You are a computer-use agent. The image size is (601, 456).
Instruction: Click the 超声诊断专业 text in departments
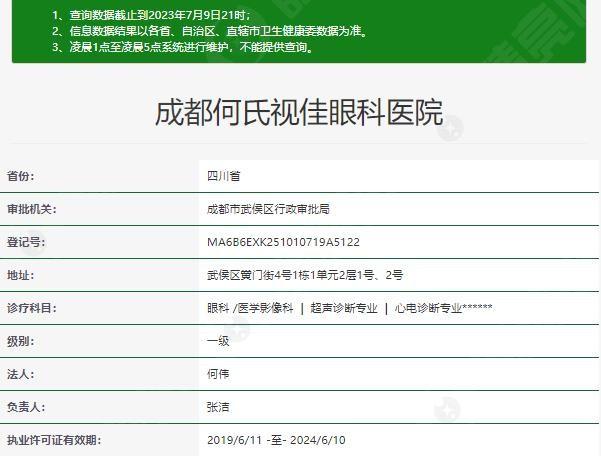pyautogui.click(x=344, y=308)
